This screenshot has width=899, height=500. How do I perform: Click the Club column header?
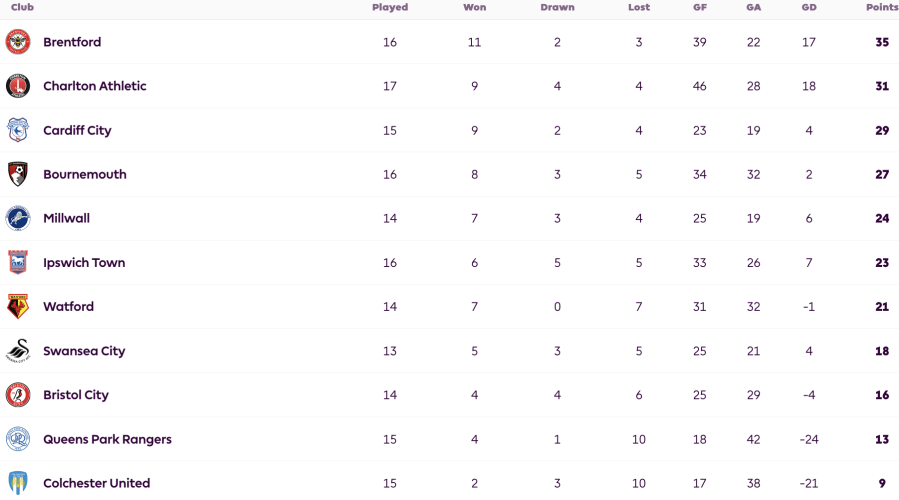pyautogui.click(x=22, y=7)
